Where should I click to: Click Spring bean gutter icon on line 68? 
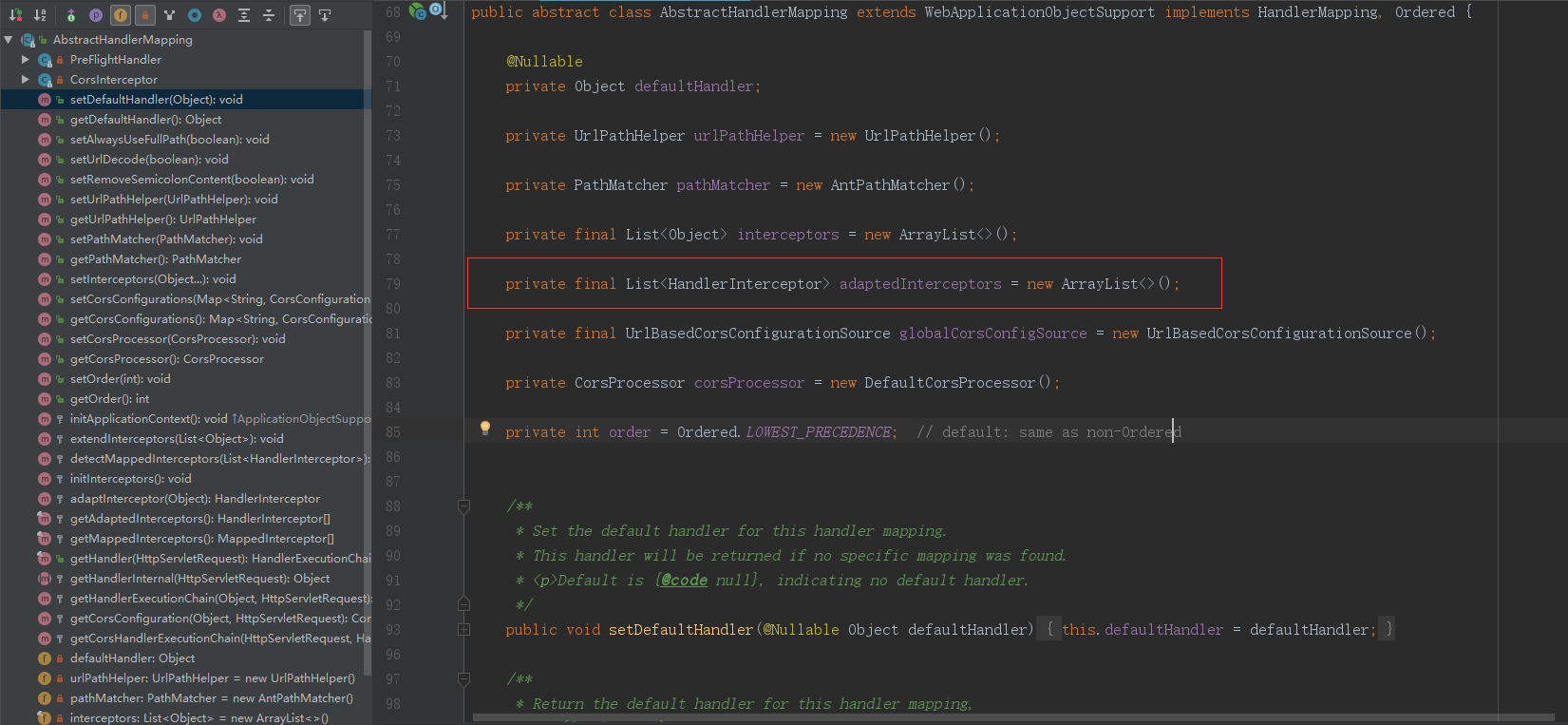417,11
